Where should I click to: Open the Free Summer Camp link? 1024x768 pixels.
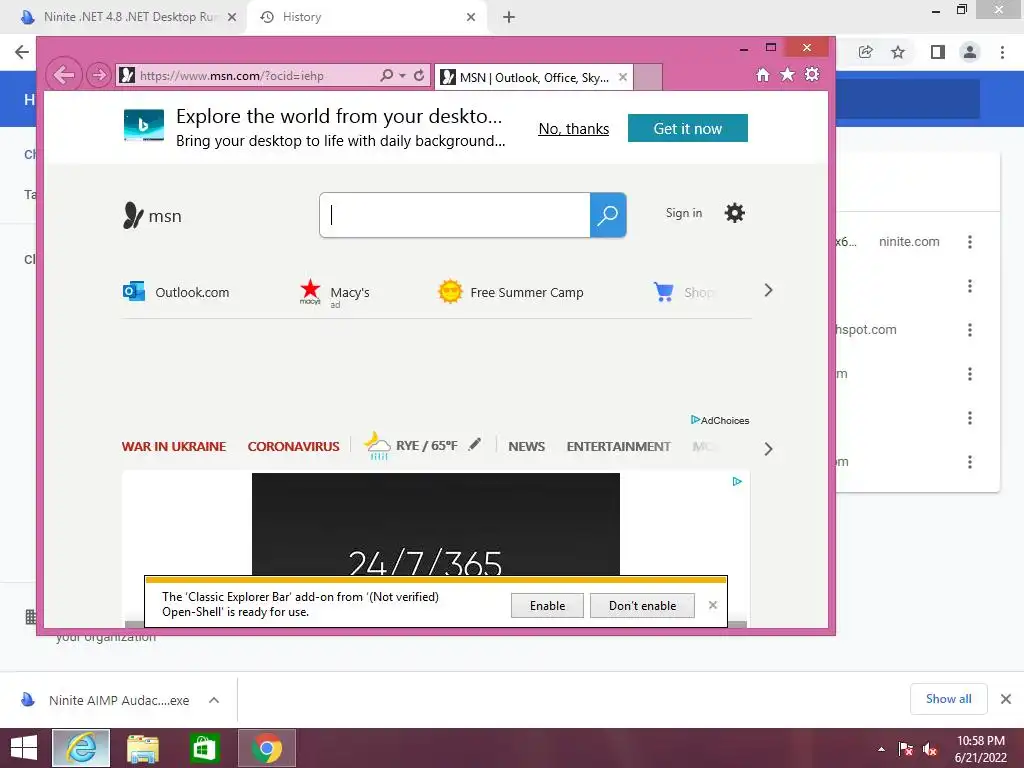point(511,292)
